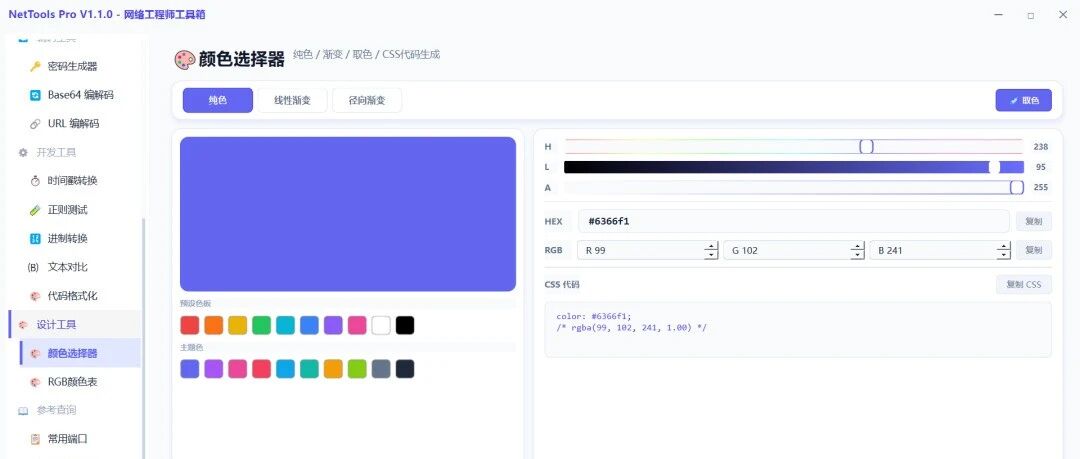Screen dimensions: 1080x459
Task: Choose the dark navy swatch in 主题色
Action: pos(405,369)
